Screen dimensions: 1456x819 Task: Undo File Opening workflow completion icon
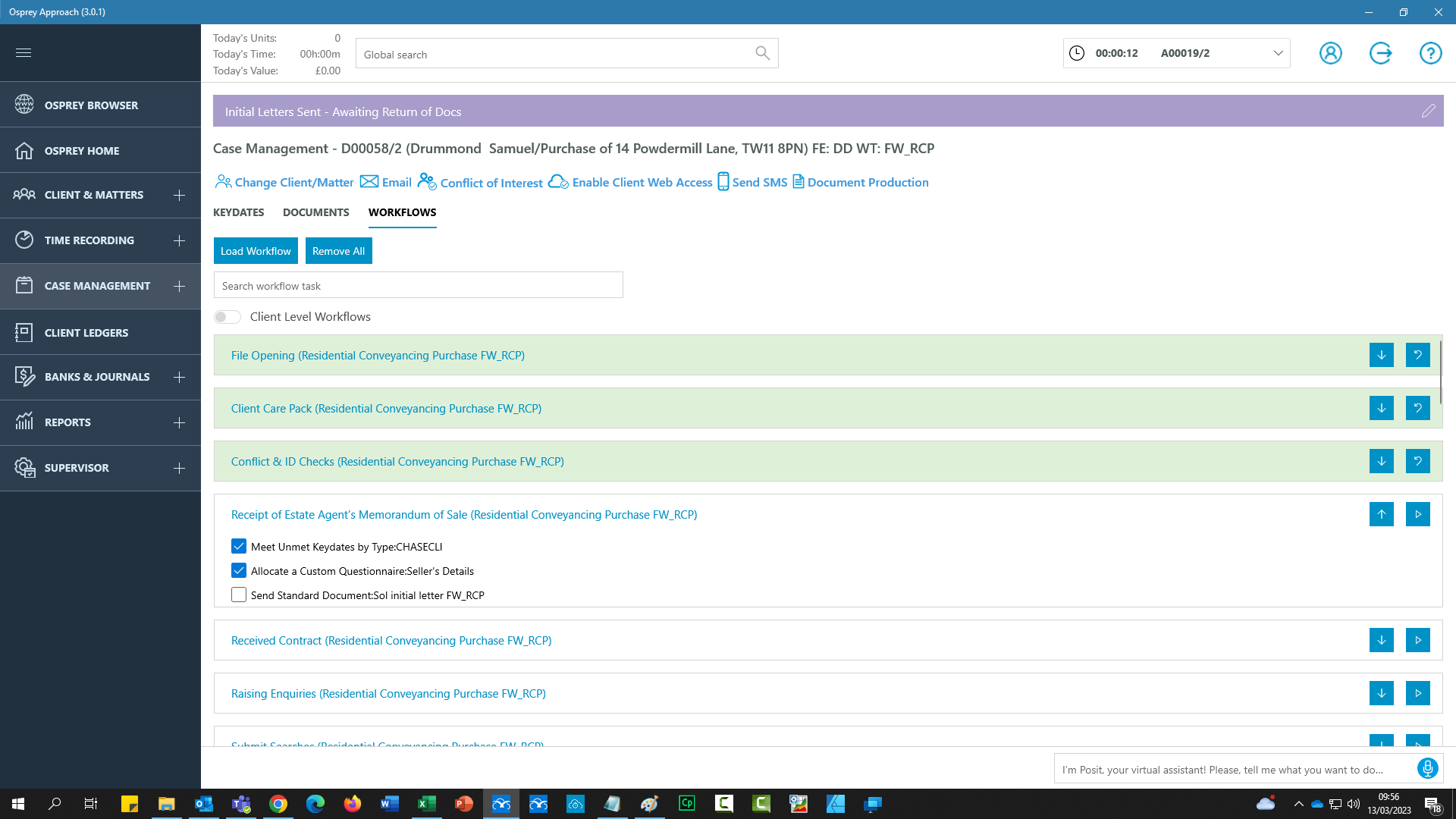(1417, 355)
